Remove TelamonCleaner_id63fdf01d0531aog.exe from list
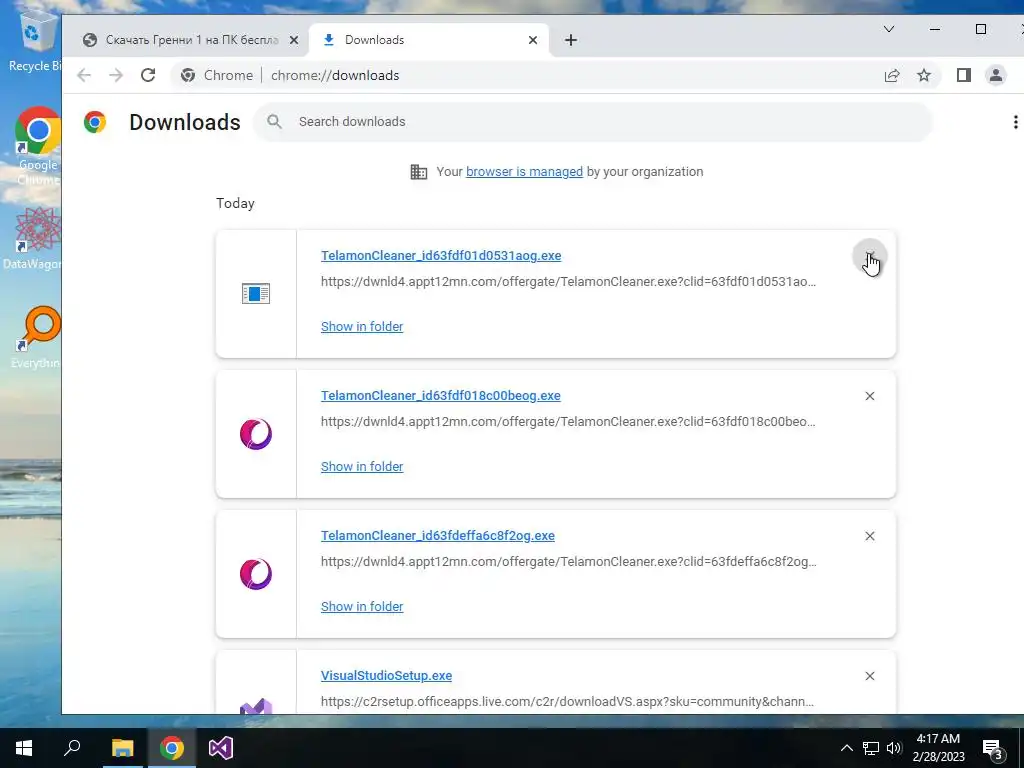Screen dimensions: 1024x768 (x=869, y=256)
